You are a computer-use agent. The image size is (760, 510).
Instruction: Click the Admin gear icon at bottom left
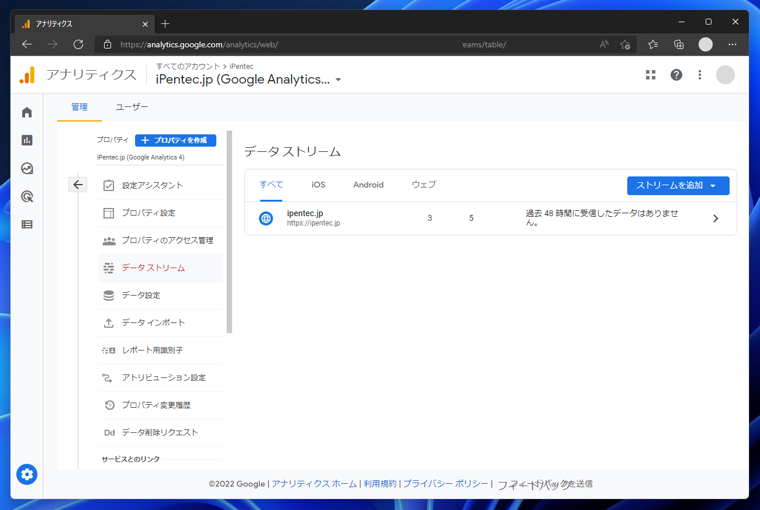coord(27,474)
